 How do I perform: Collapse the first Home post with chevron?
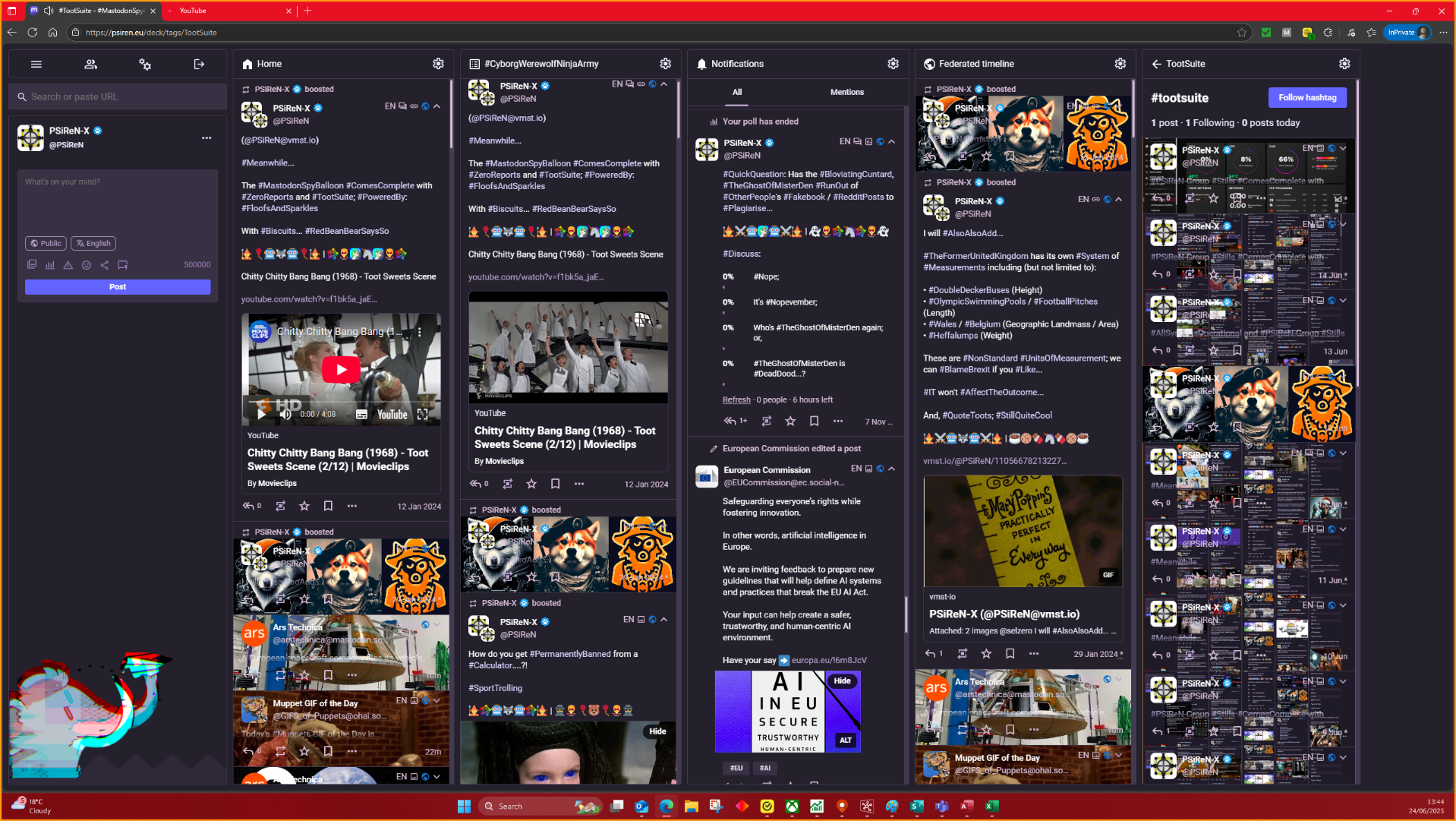(x=436, y=106)
